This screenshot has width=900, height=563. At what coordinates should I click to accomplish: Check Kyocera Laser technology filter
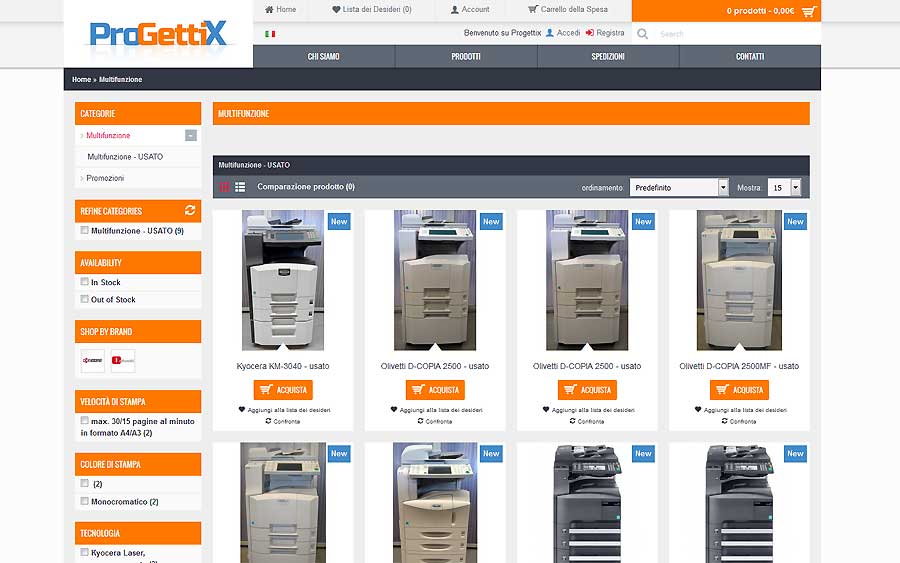[84, 552]
